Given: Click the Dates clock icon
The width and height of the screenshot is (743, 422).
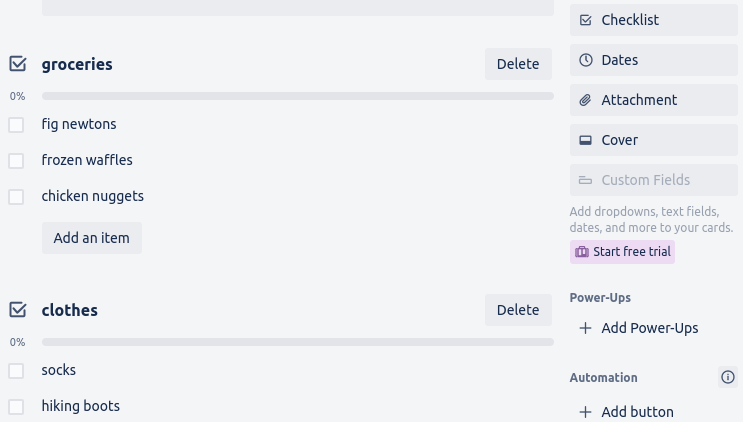Looking at the screenshot, I should [586, 60].
